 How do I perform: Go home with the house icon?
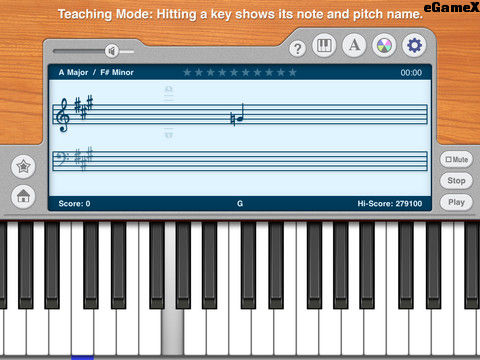pos(23,196)
